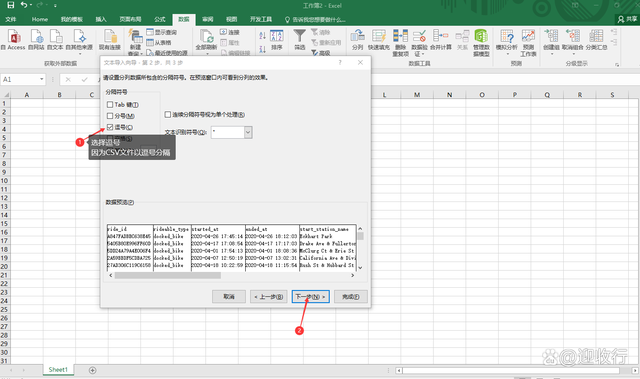Viewport: 640px width, 379px height.
Task: Click the 共享 share button
Action: pos(627,19)
